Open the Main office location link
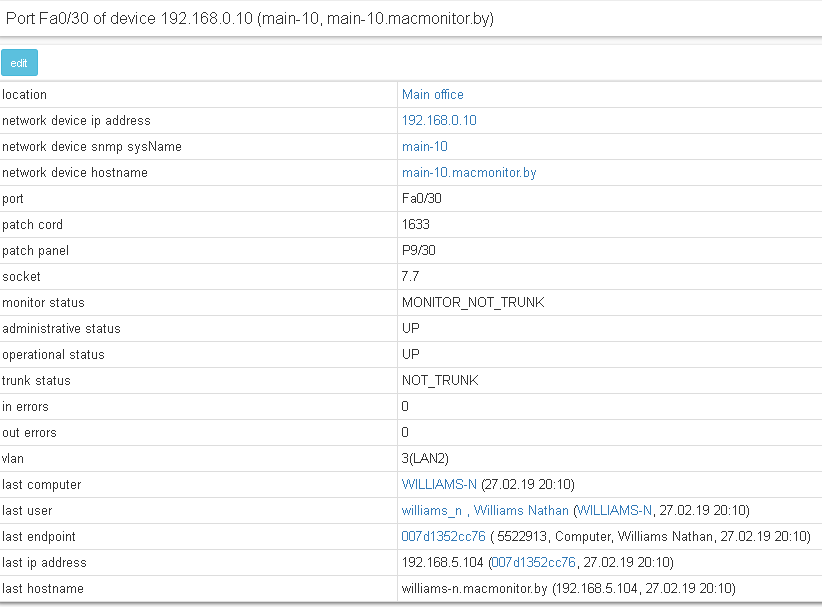822x607 pixels. tap(432, 95)
